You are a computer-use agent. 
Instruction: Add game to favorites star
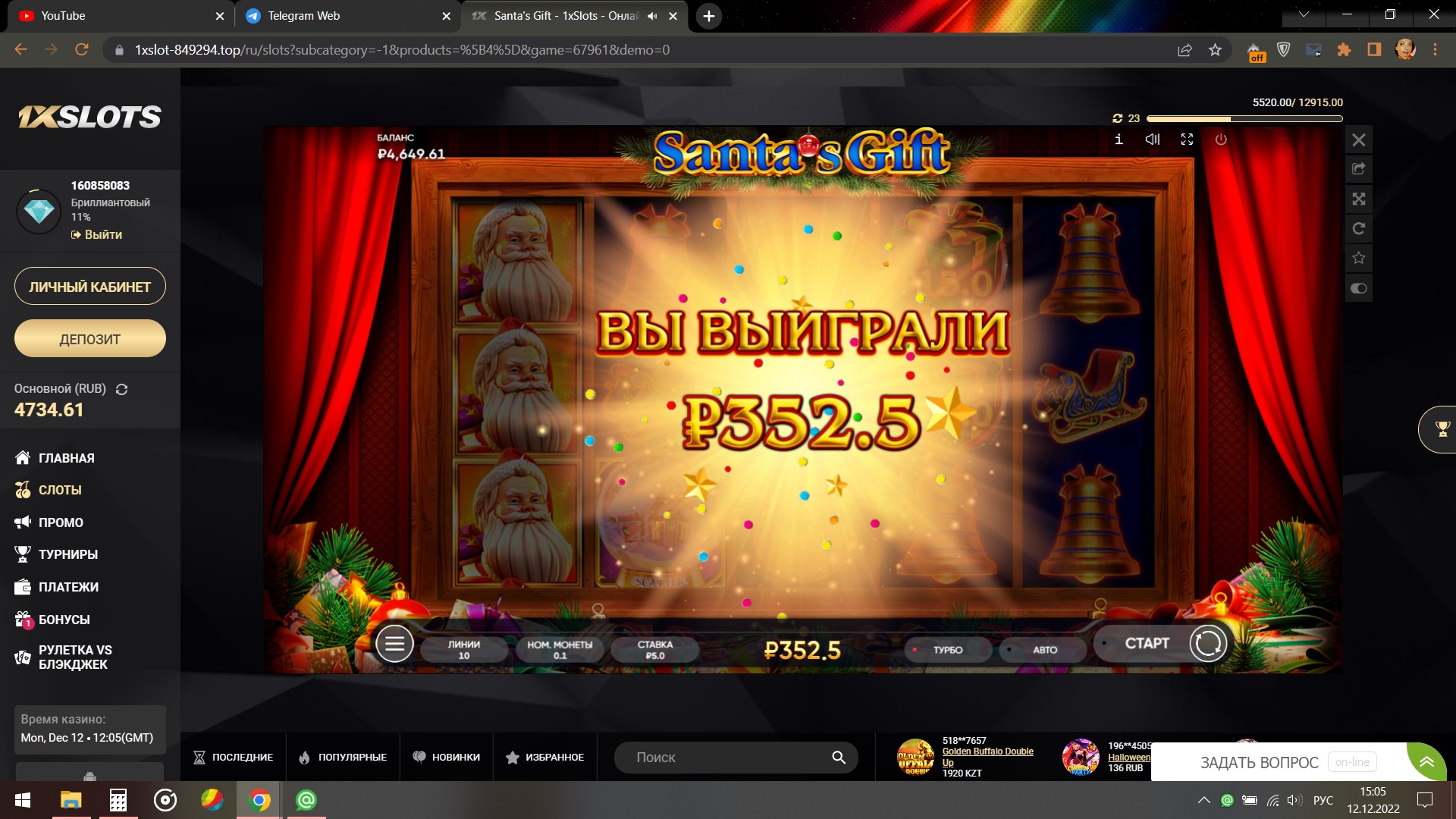tap(1359, 259)
